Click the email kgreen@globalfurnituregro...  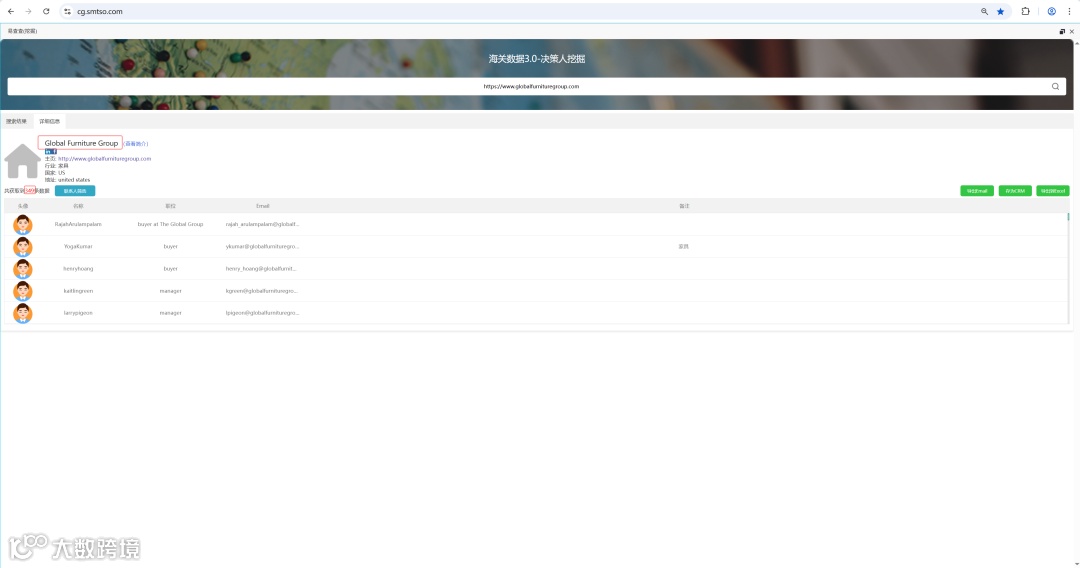click(x=262, y=291)
